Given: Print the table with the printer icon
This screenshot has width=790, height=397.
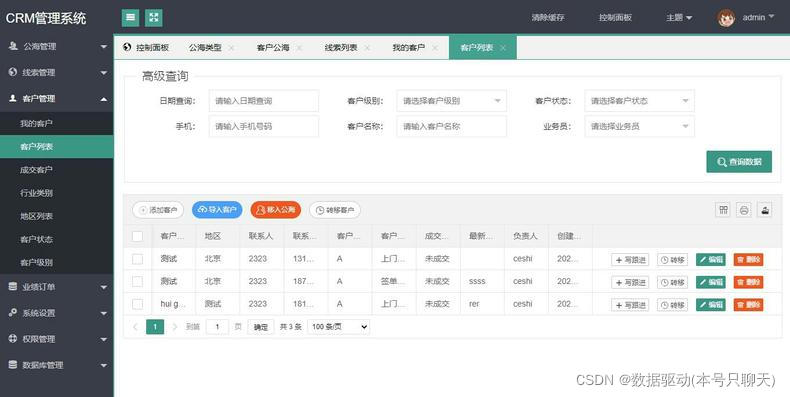Looking at the screenshot, I should (744, 210).
